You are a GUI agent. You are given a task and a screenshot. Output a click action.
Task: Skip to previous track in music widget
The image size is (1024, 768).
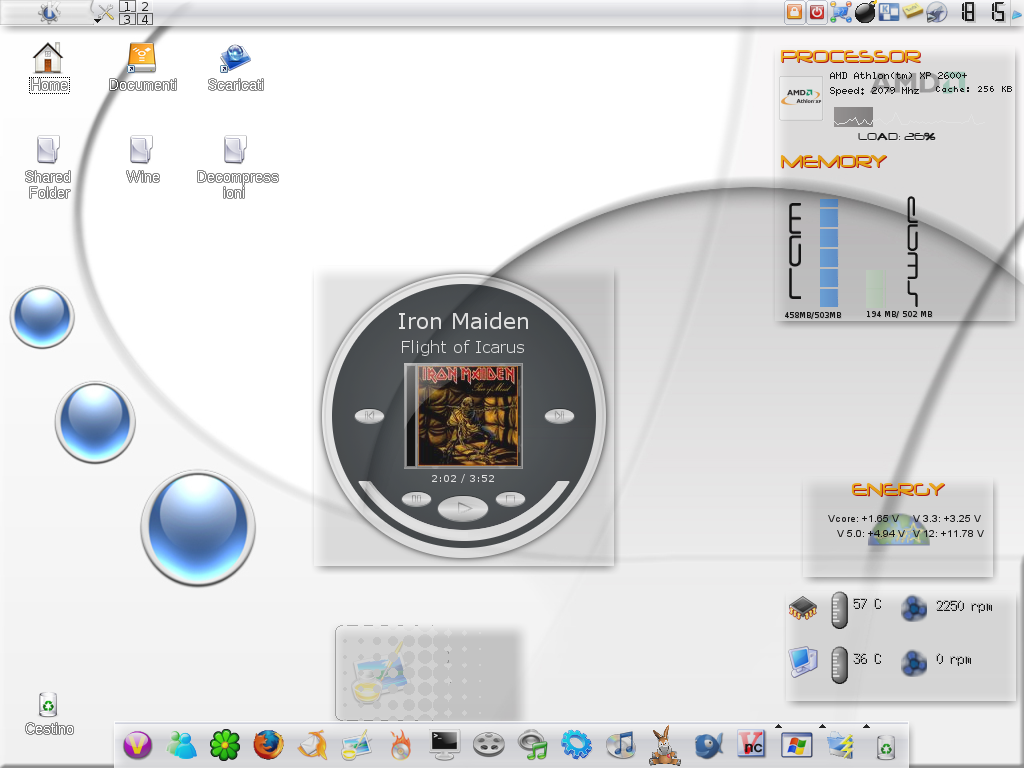coord(369,415)
